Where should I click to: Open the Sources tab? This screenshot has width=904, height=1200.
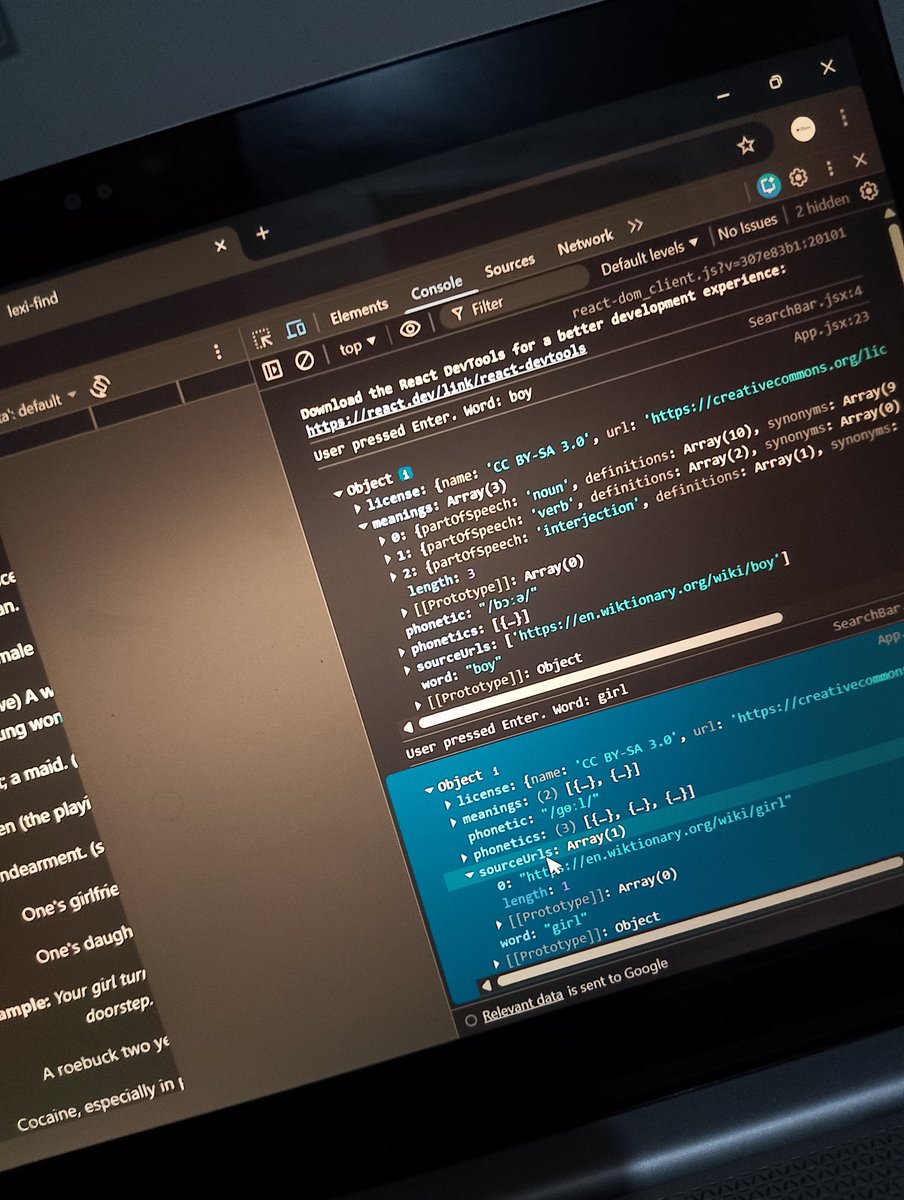510,267
